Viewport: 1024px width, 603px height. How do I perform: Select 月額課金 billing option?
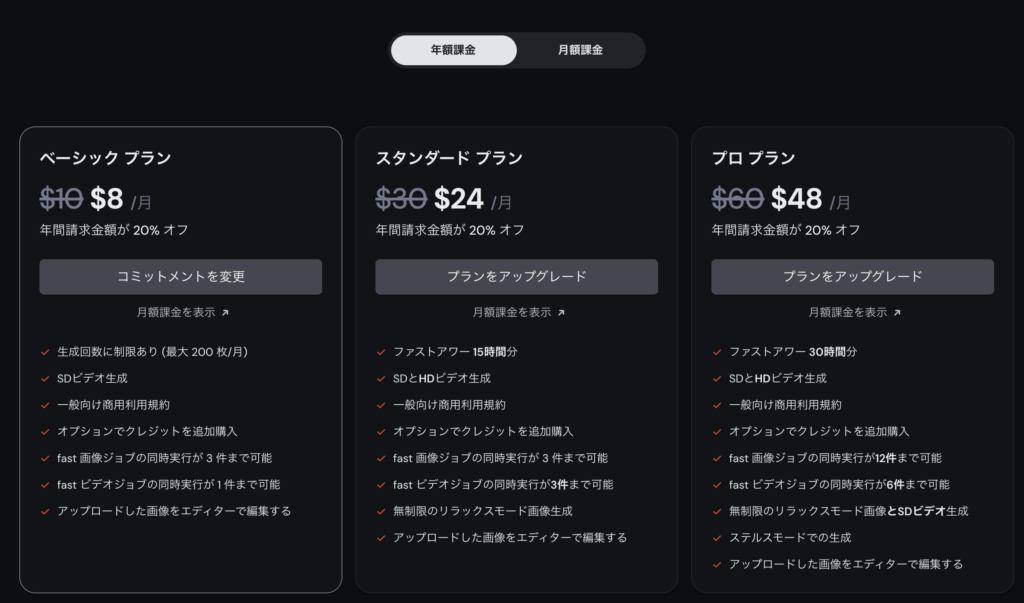[x=580, y=50]
